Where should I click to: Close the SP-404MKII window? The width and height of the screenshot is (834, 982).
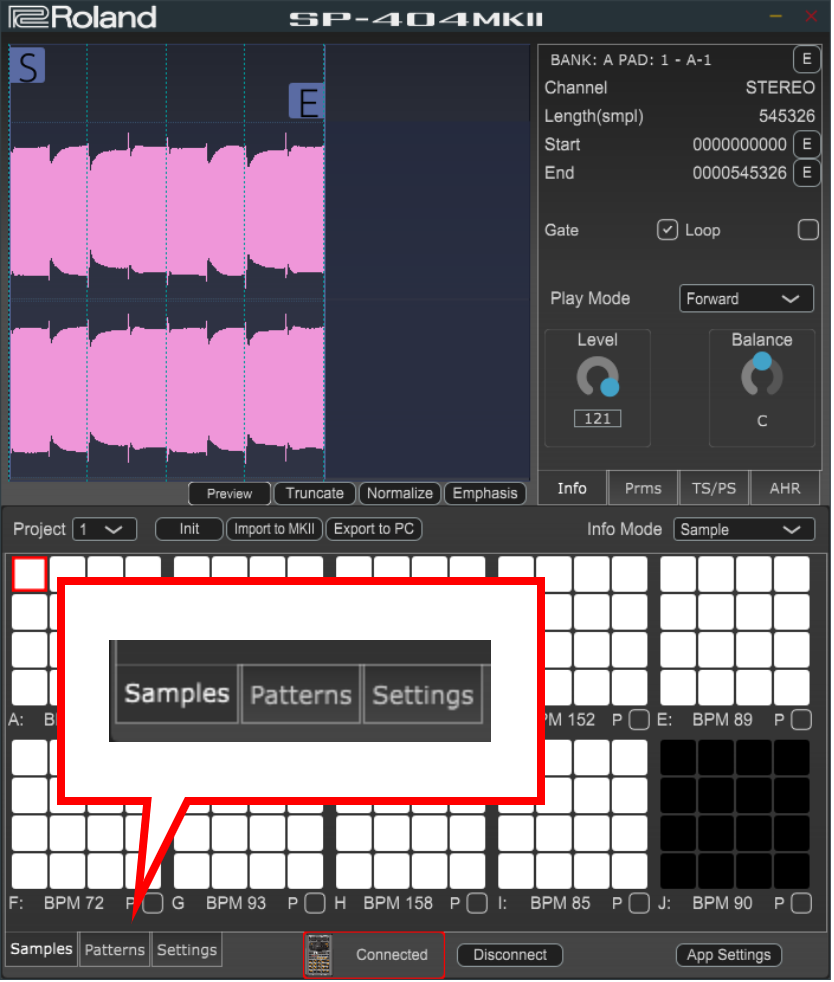812,17
